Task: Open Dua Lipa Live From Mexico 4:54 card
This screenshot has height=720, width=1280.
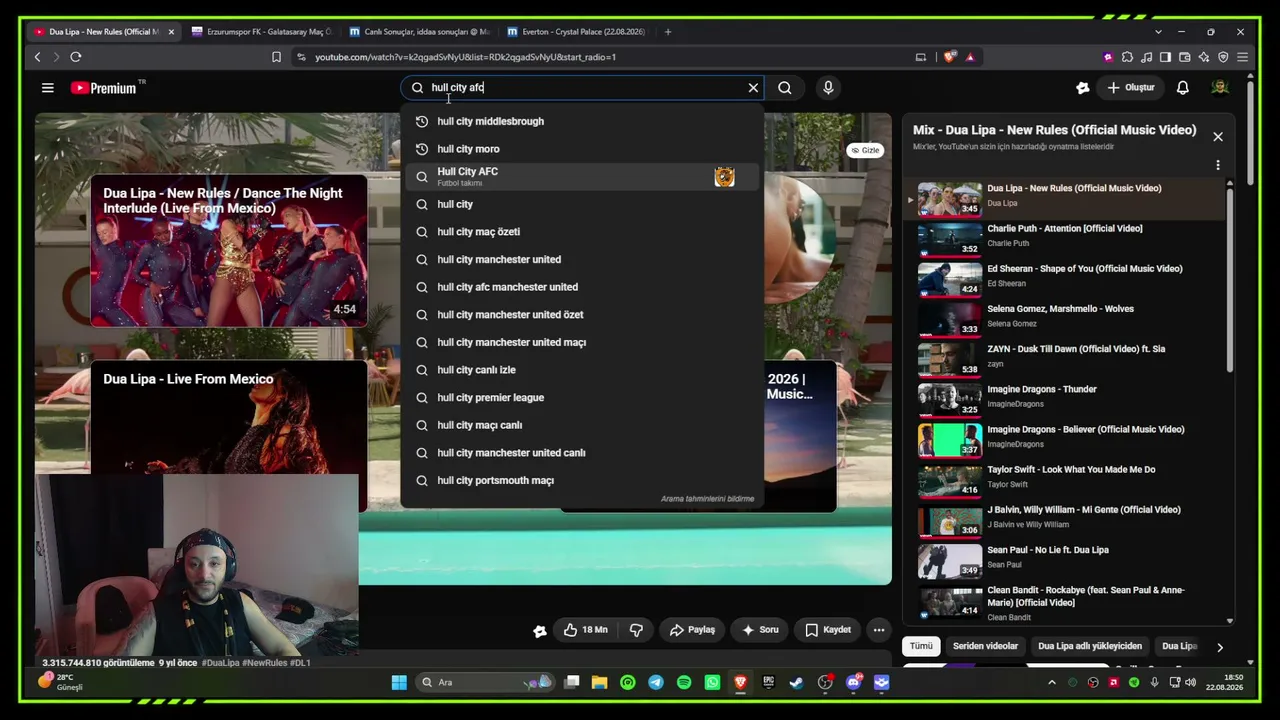Action: pyautogui.click(x=229, y=251)
